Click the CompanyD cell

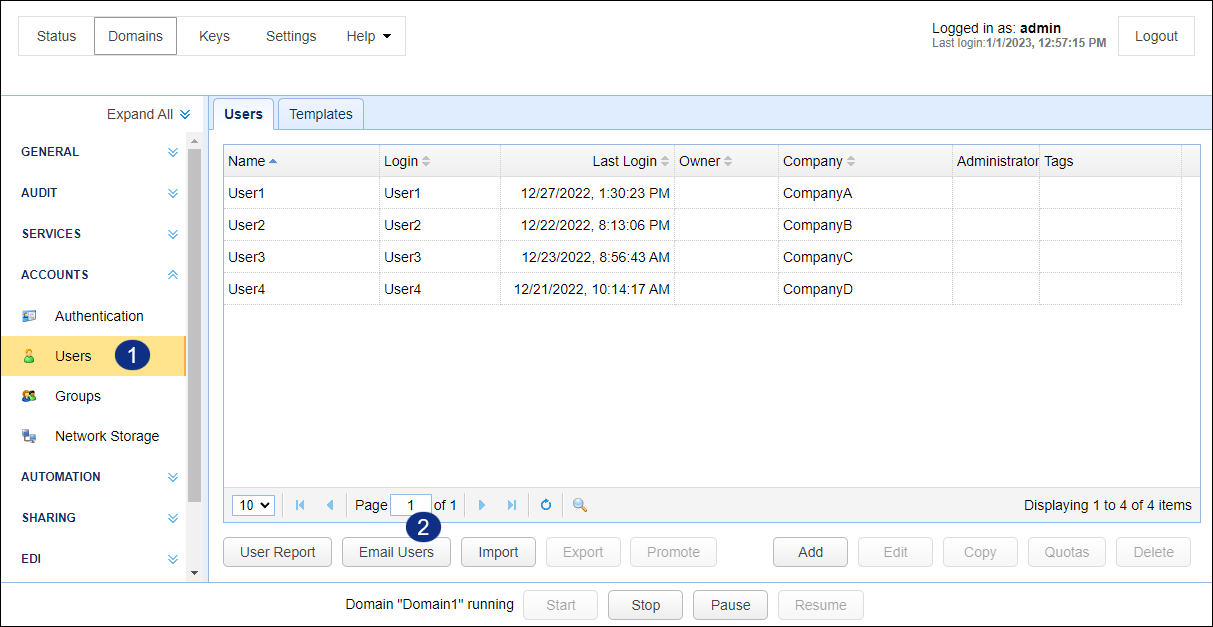(x=865, y=289)
